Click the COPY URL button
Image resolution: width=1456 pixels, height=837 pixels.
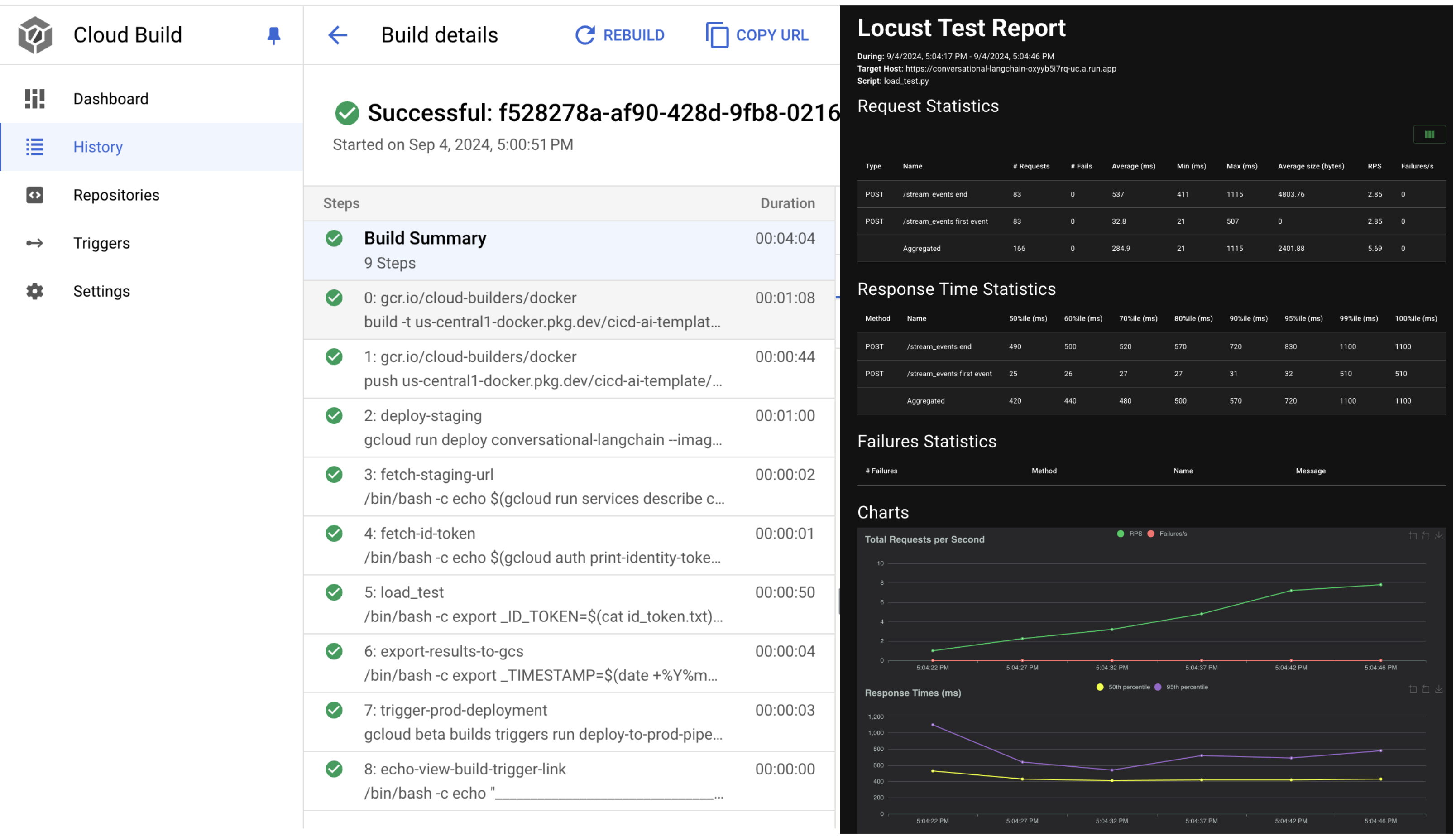pyautogui.click(x=757, y=35)
